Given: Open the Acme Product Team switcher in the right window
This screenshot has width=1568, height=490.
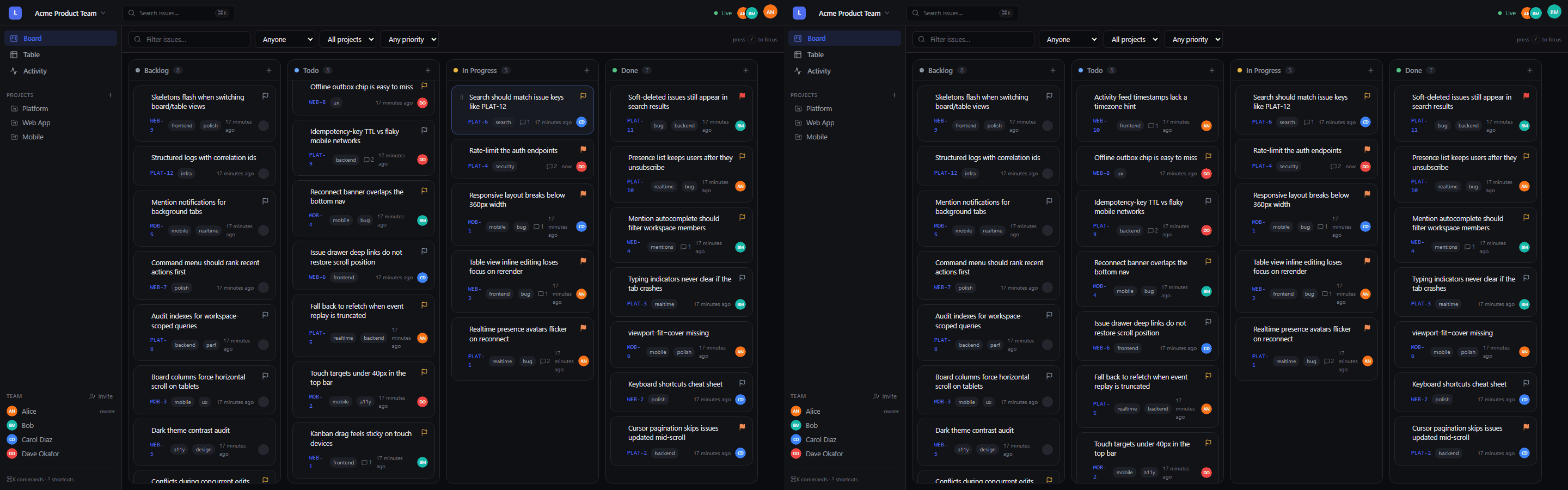Looking at the screenshot, I should pos(853,13).
